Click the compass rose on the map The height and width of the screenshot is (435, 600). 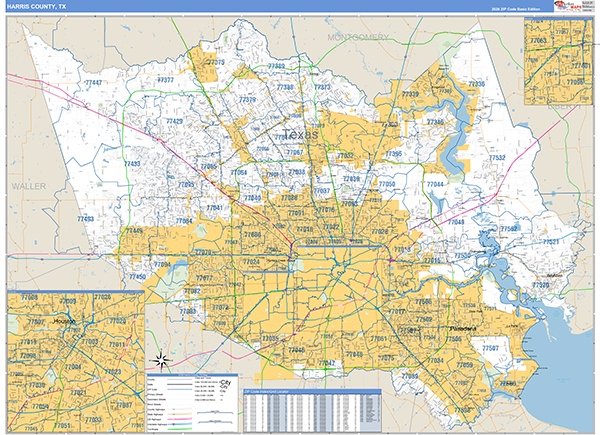pyautogui.click(x=161, y=360)
